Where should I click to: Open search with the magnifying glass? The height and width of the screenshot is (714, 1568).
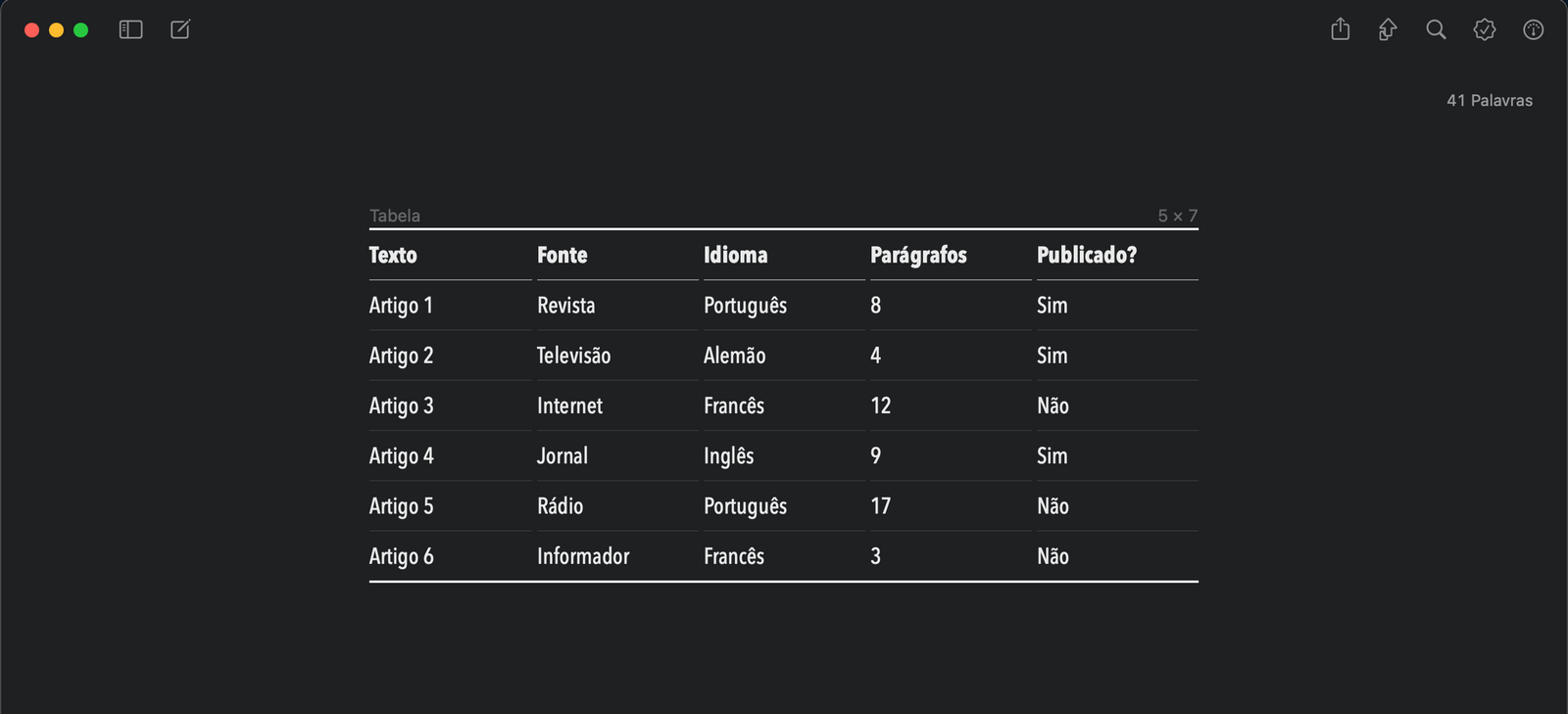pos(1436,29)
